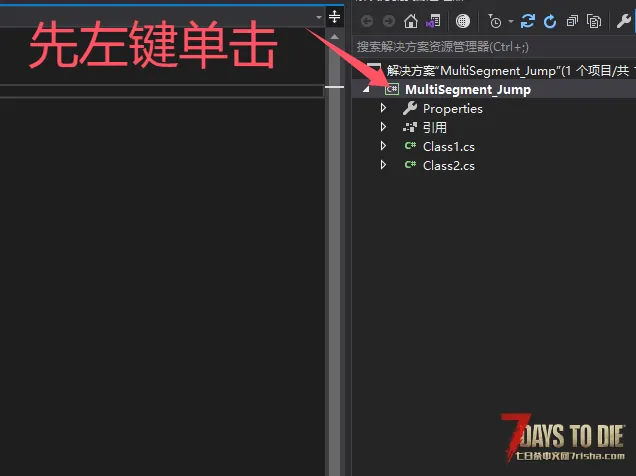Viewport: 636px width, 476px height.
Task: Click the sync with active document icon
Action: [x=528, y=21]
